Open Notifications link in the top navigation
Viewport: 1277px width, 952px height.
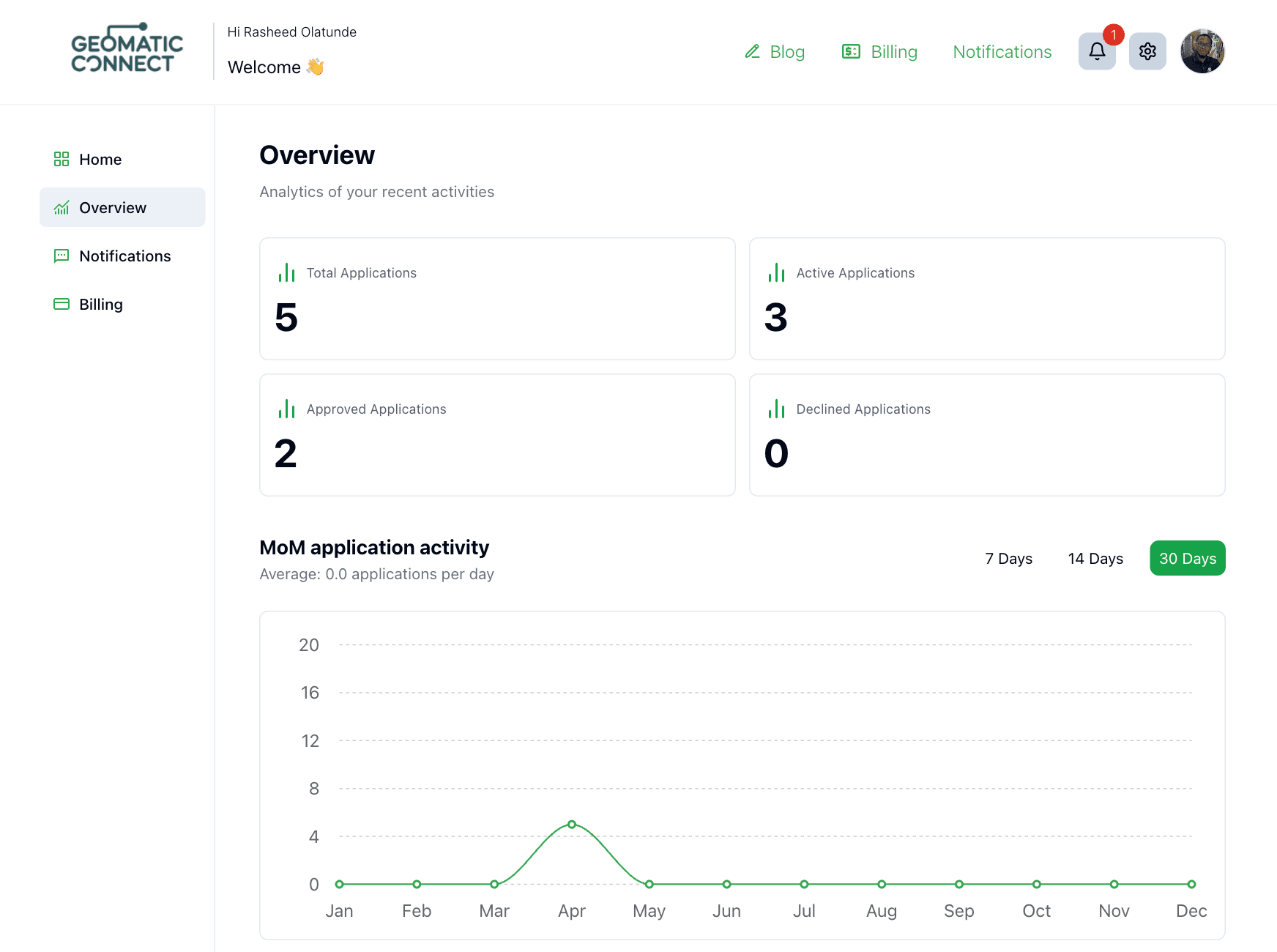pos(1002,52)
